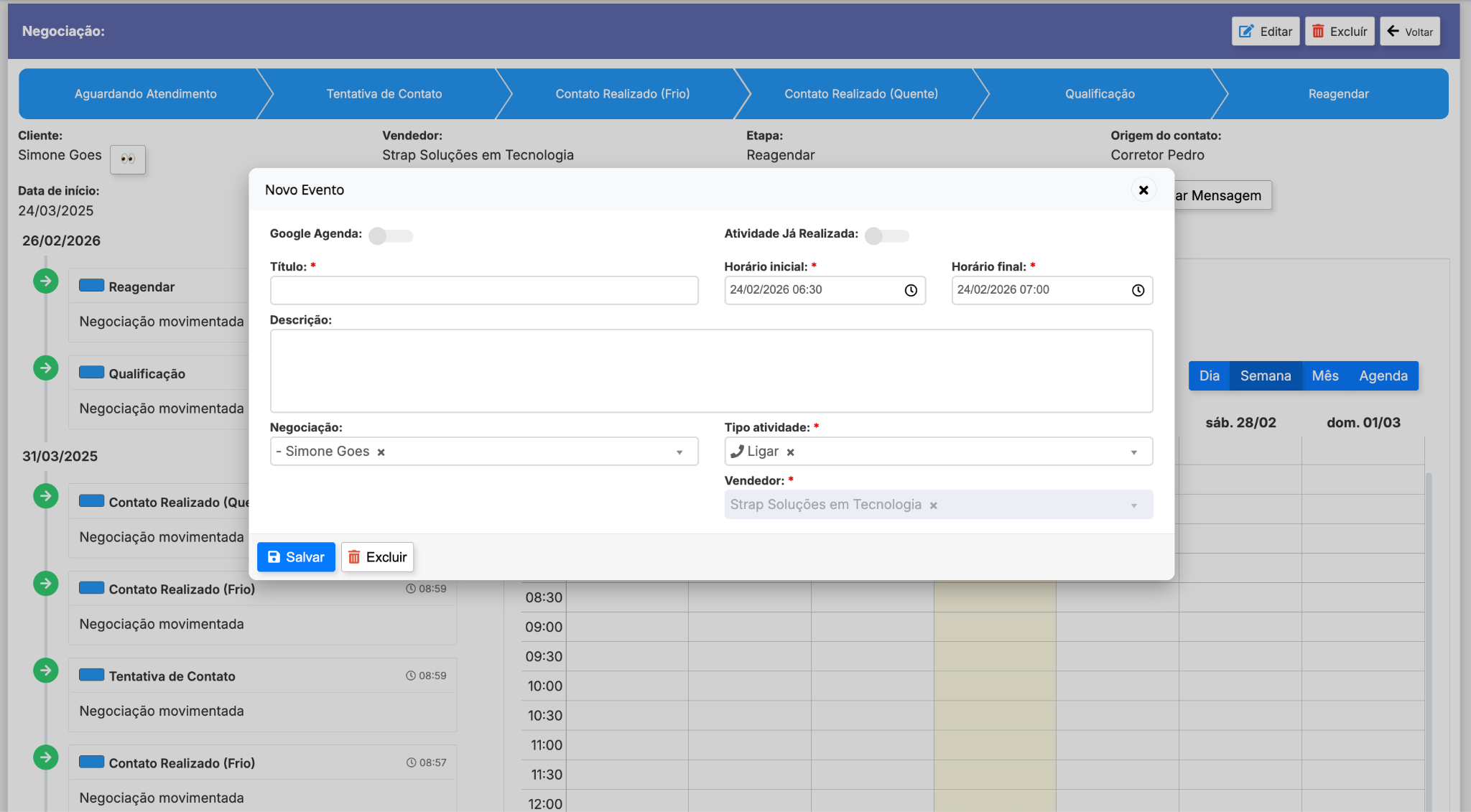Clear Simone Goes from Negociação field

[381, 452]
